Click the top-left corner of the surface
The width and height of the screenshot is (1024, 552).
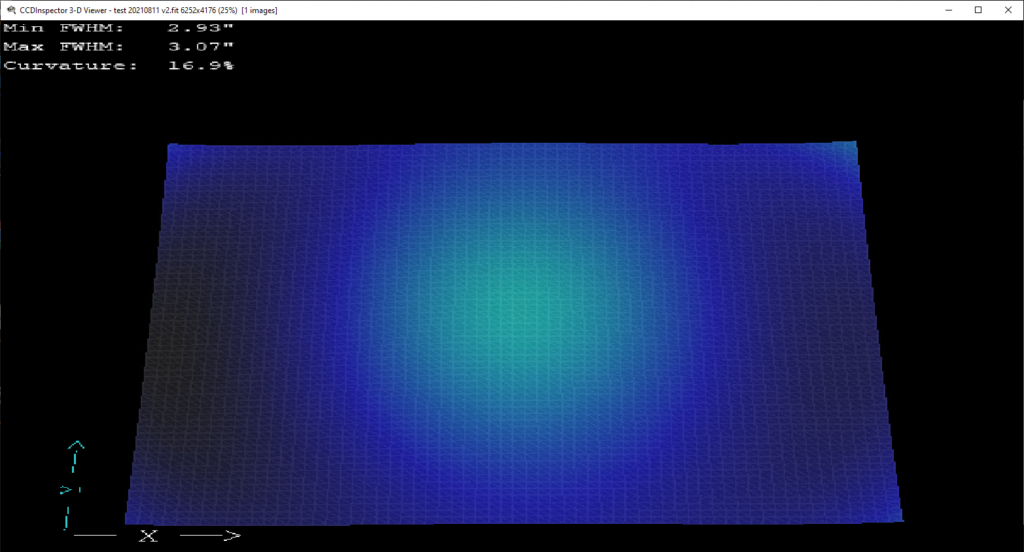click(171, 148)
